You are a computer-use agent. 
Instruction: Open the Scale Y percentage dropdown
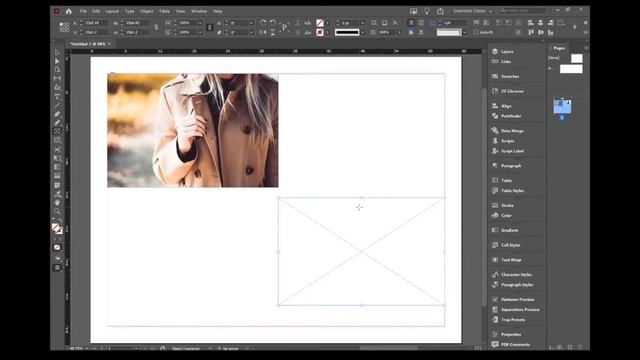click(x=200, y=32)
